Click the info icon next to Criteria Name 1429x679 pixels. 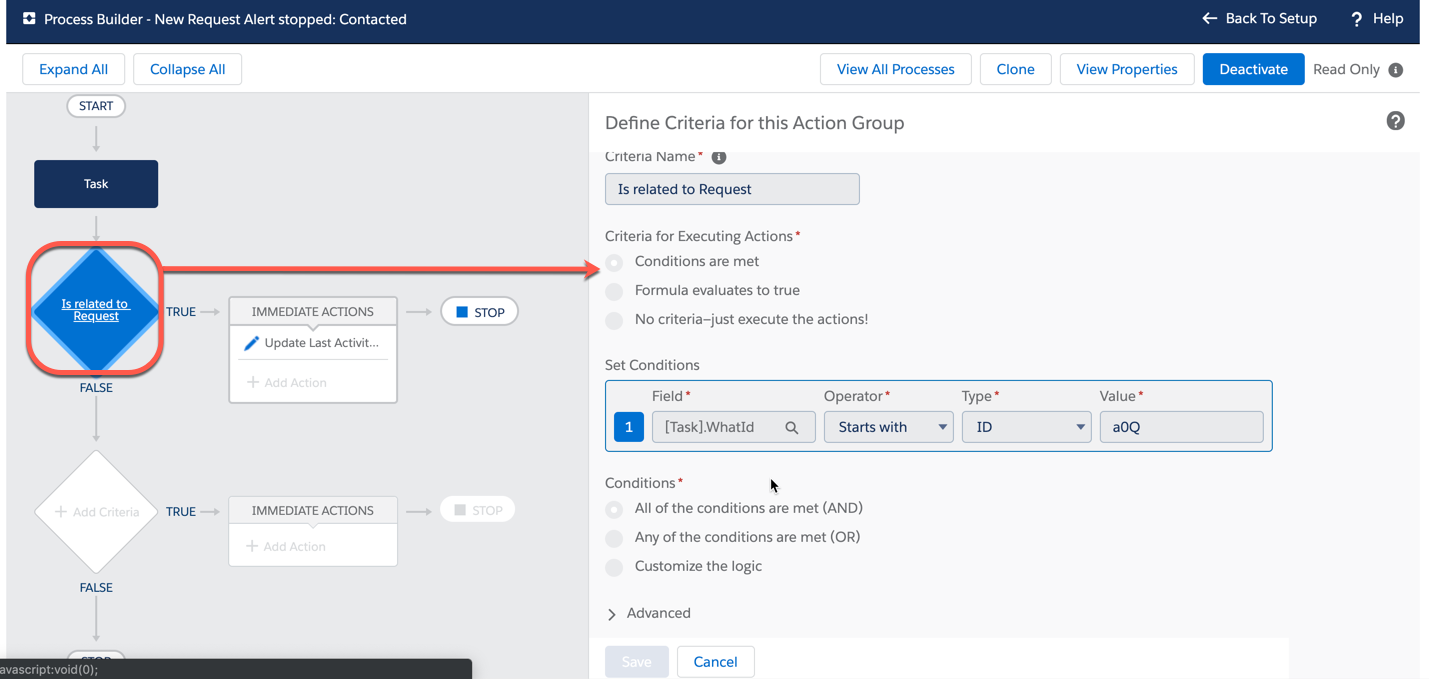pos(718,156)
